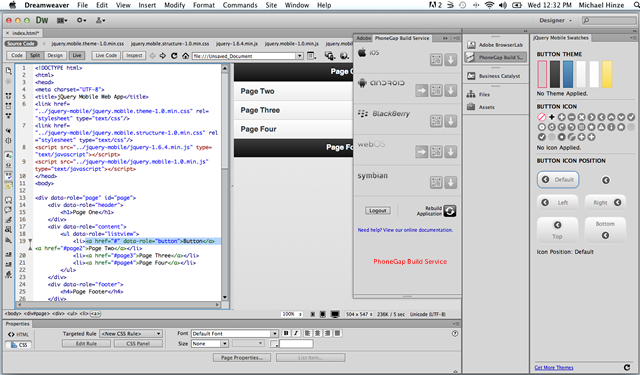Click the Android emulate arrow button
This screenshot has height=375, width=640.
[x=422, y=90]
